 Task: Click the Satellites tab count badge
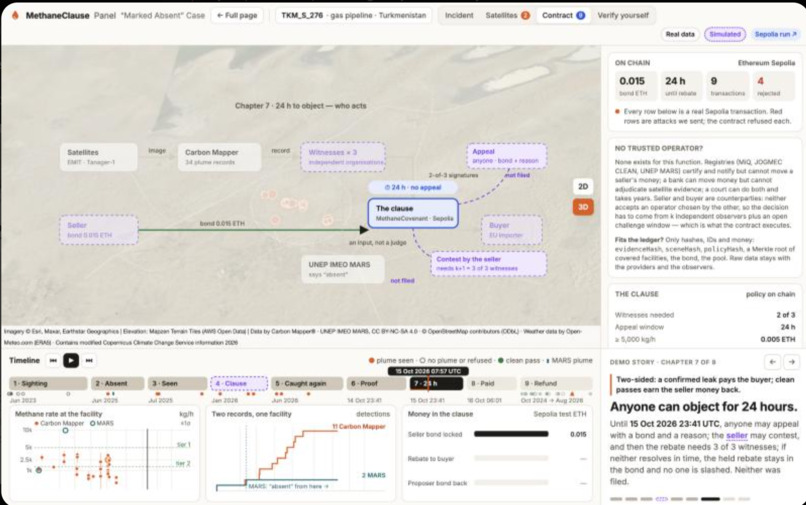point(525,15)
